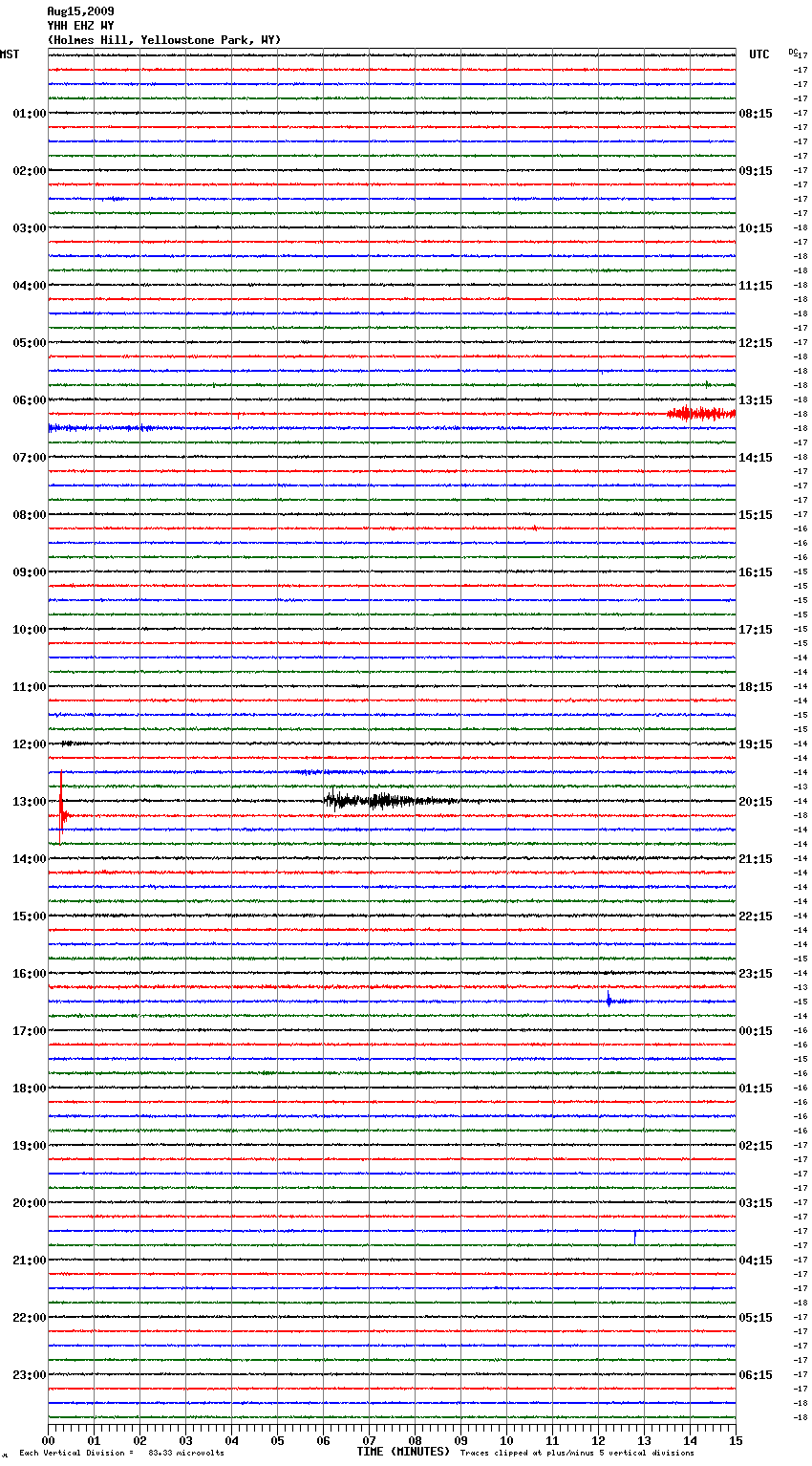This screenshot has width=812, height=1466.
Task: Click the TIME (MINUTES) axis title
Action: click(403, 1452)
